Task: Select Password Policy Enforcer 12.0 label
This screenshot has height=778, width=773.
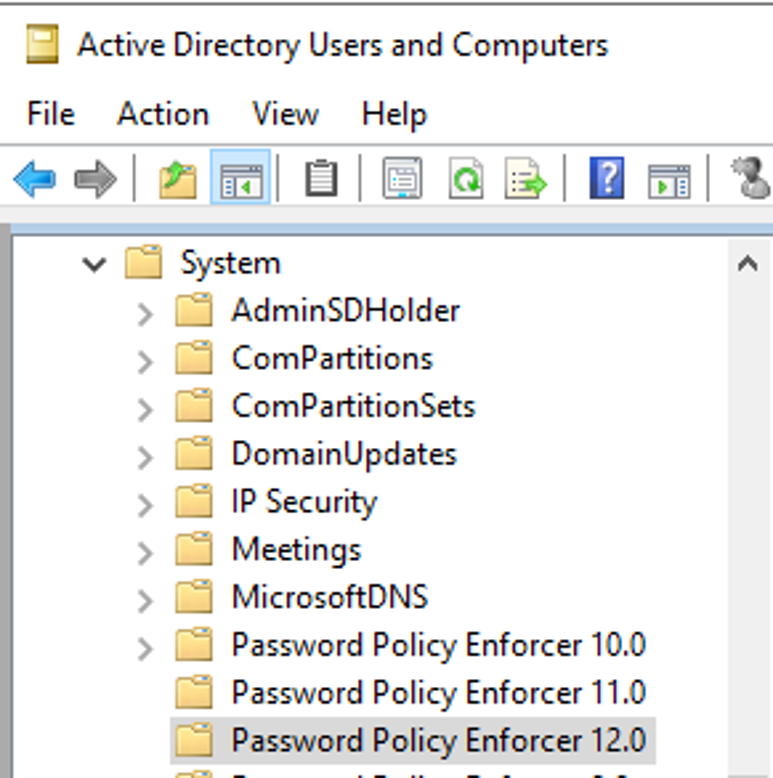Action: (439, 741)
